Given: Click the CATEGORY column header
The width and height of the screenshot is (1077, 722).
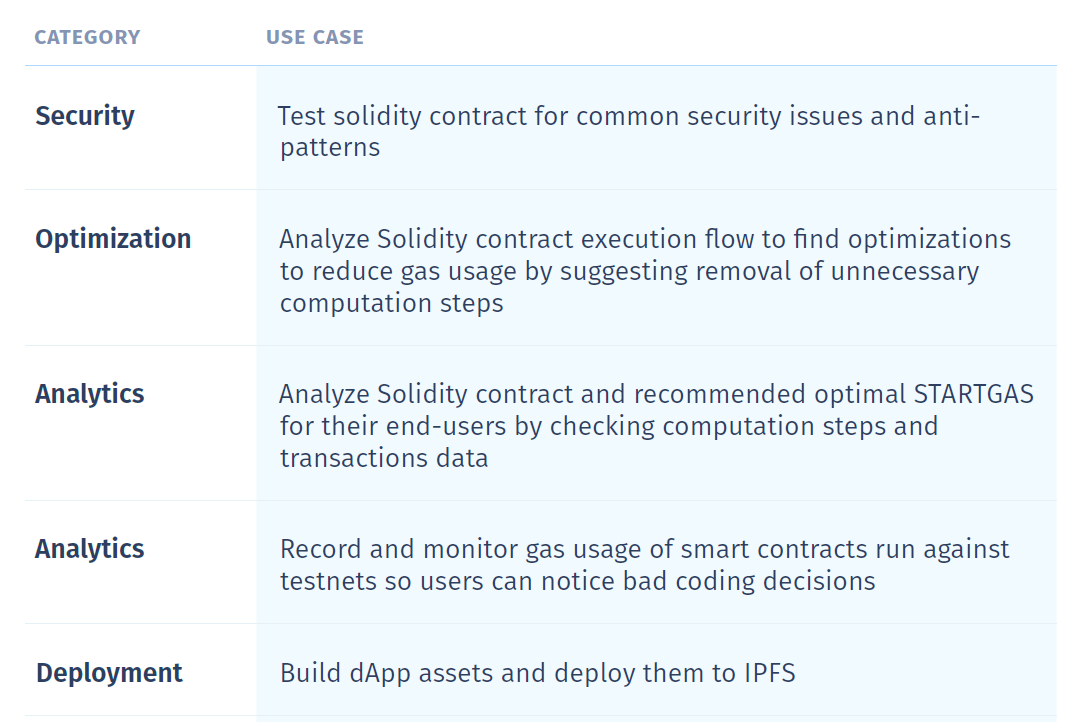Looking at the screenshot, I should (87, 38).
